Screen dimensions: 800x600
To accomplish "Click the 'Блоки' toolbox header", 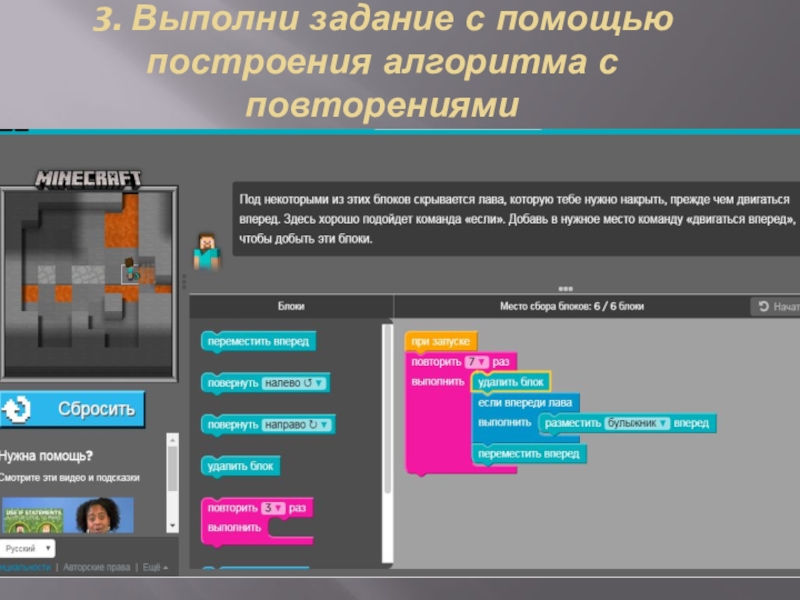I will (x=291, y=306).
